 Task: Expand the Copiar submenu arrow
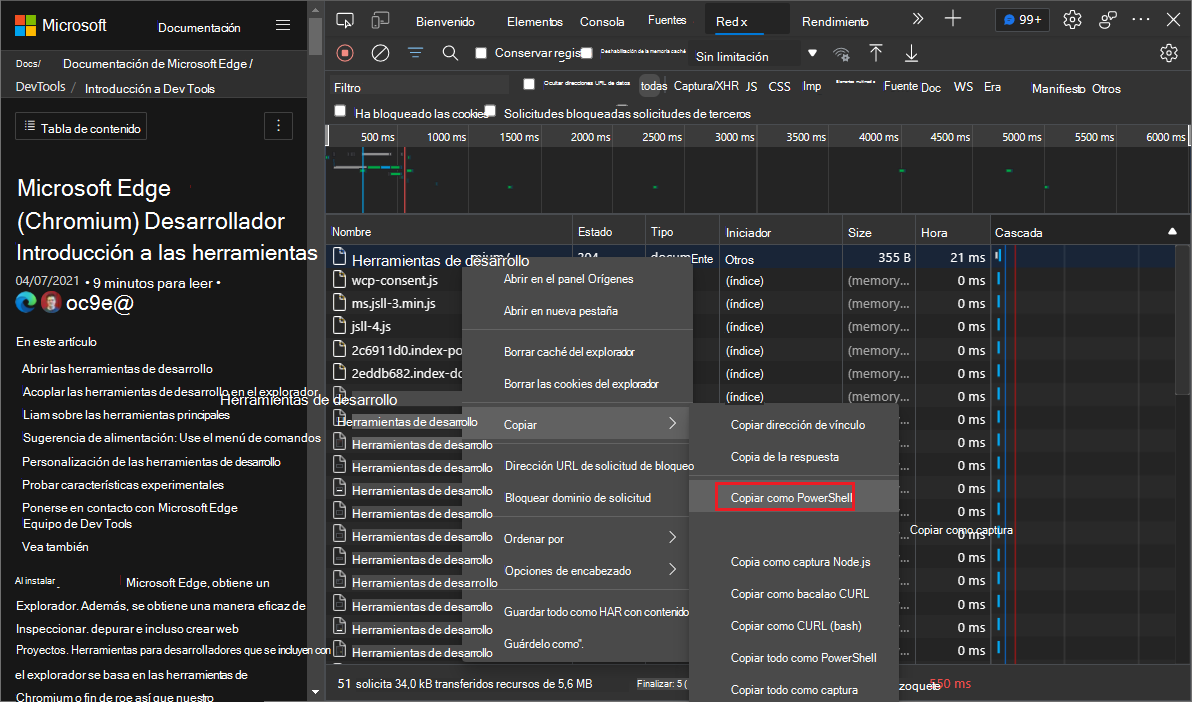pos(672,423)
